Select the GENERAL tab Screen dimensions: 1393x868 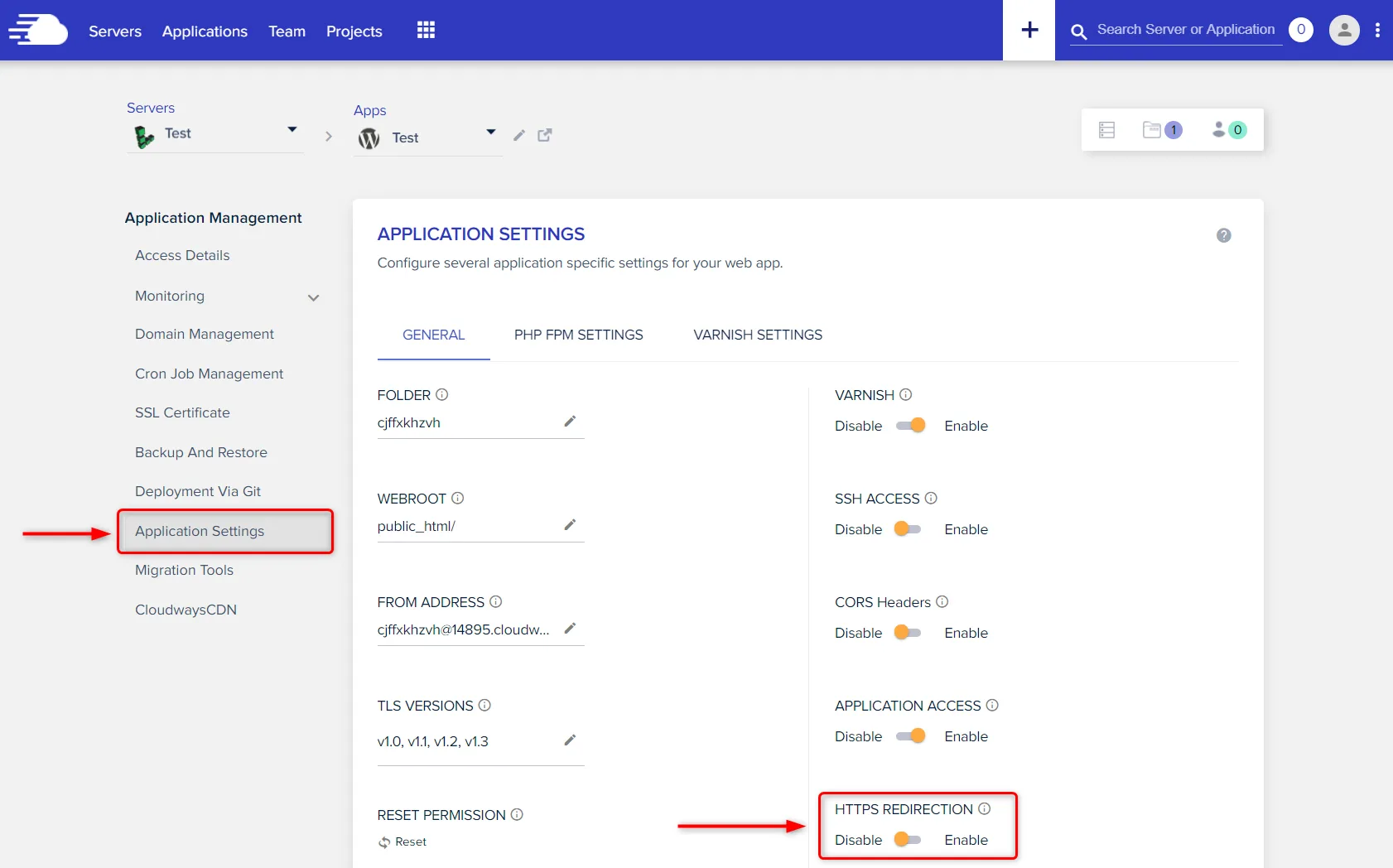(433, 335)
